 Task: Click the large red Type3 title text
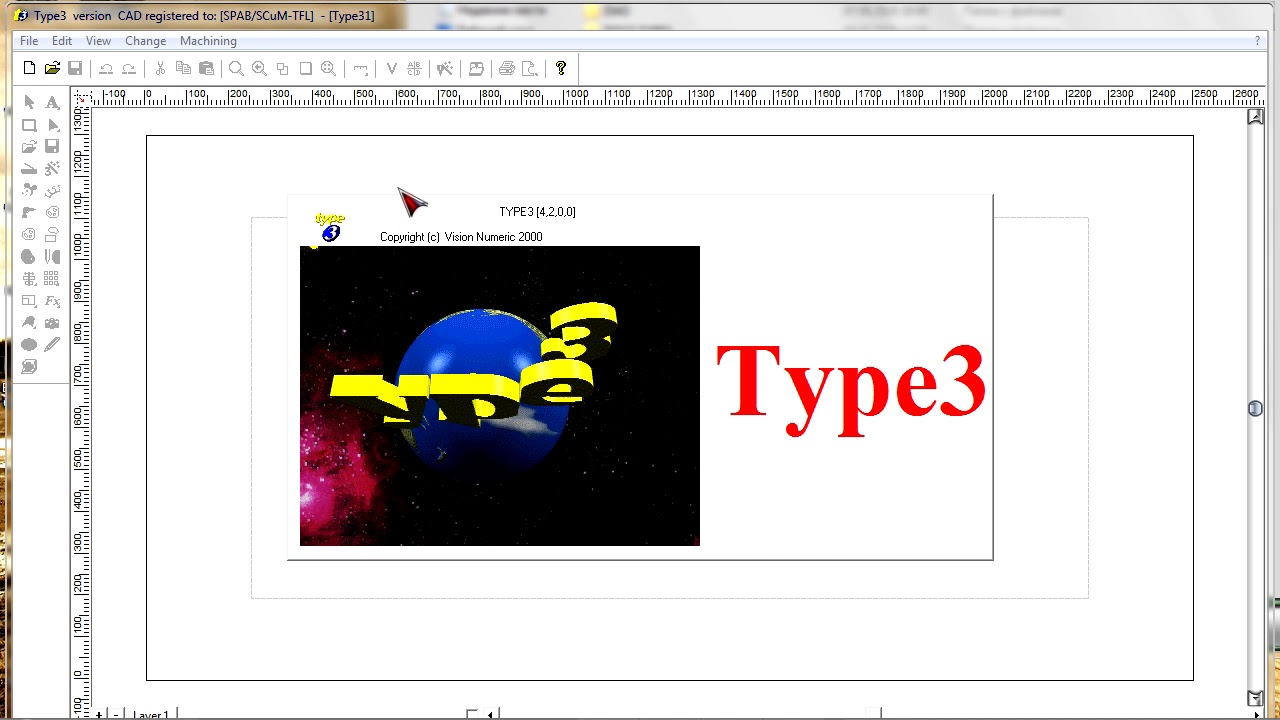[x=851, y=388]
